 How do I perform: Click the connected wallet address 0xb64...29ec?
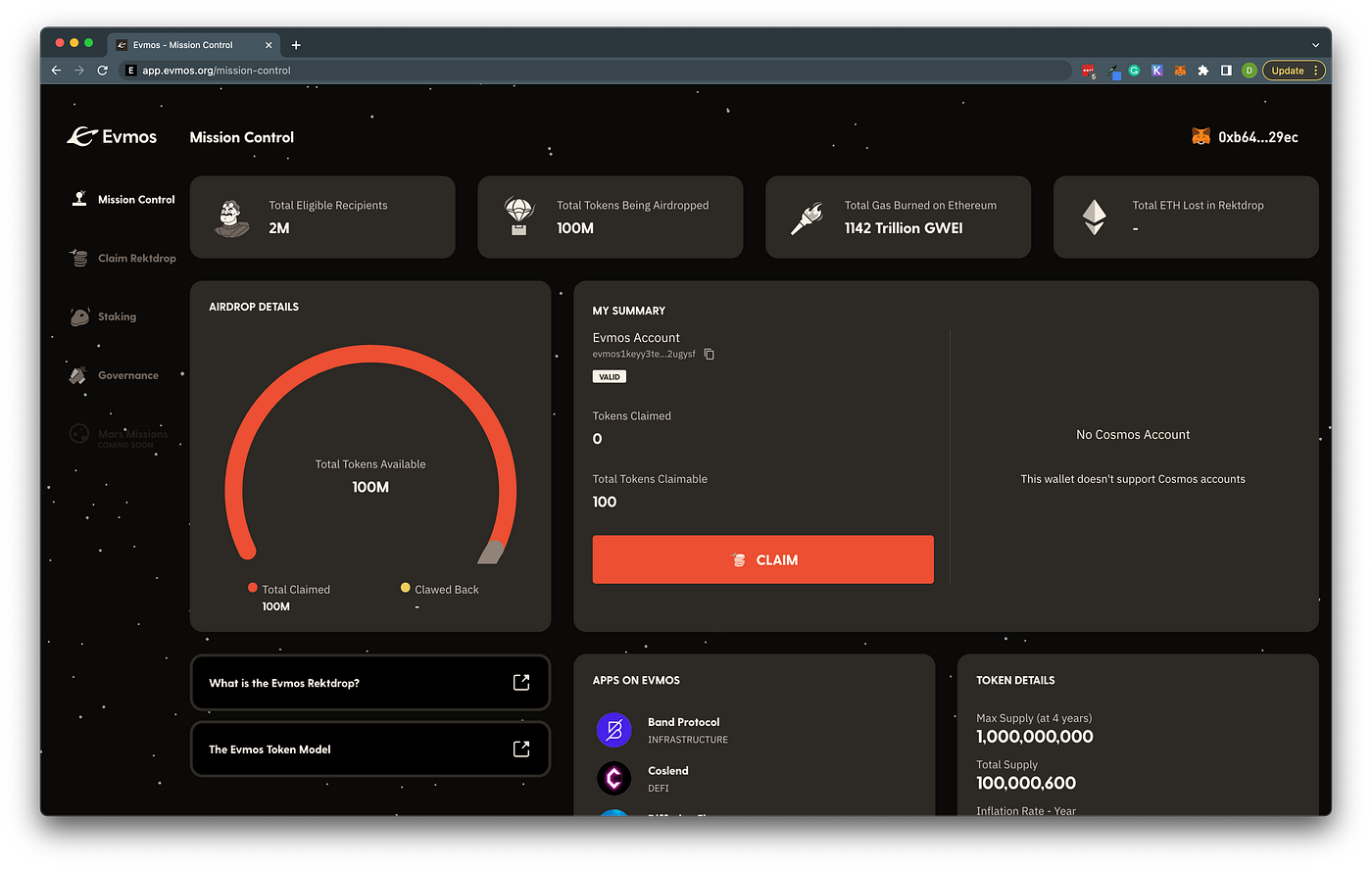[x=1258, y=137]
